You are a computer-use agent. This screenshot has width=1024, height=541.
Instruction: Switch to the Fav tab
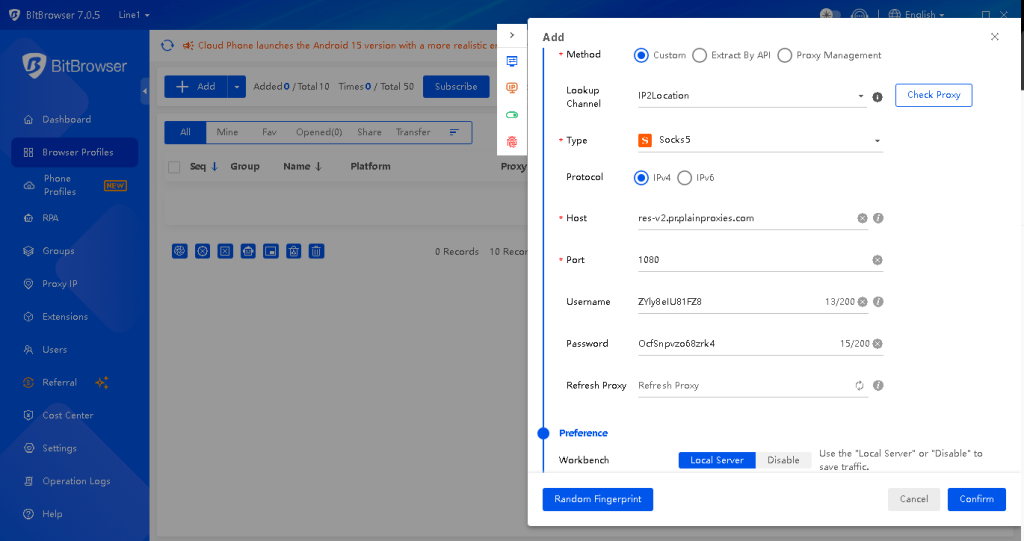[x=269, y=132]
